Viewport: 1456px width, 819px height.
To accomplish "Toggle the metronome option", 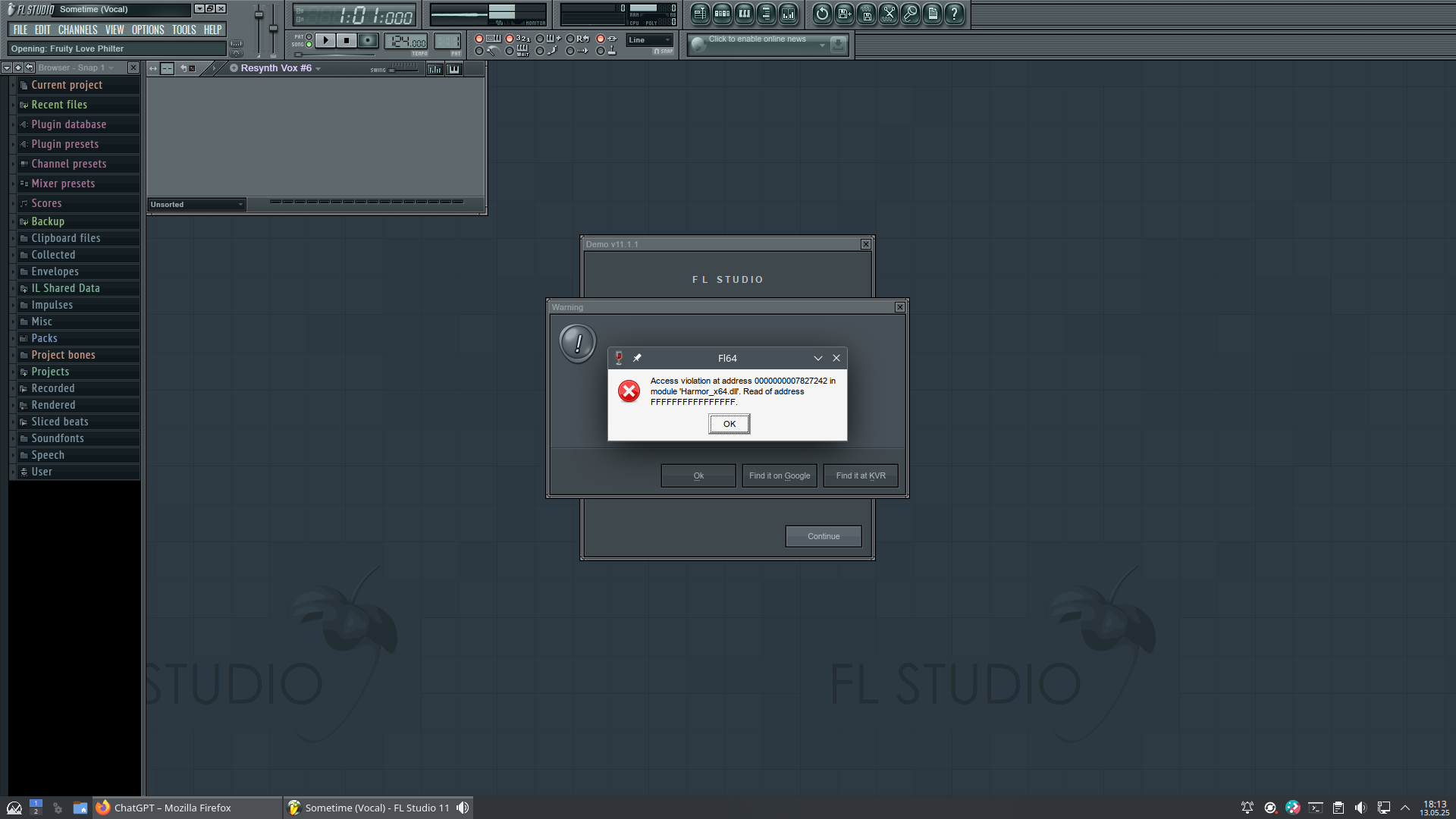I will click(488, 51).
